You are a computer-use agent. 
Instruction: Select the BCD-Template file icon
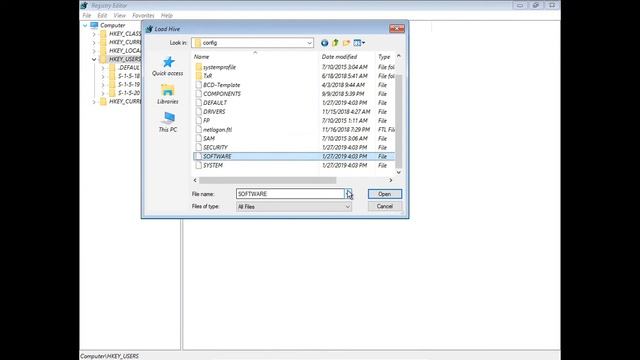tap(198, 85)
